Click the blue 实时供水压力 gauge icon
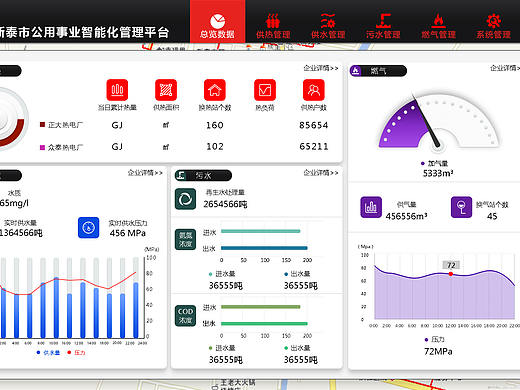This screenshot has width=520, height=390. pos(88,228)
